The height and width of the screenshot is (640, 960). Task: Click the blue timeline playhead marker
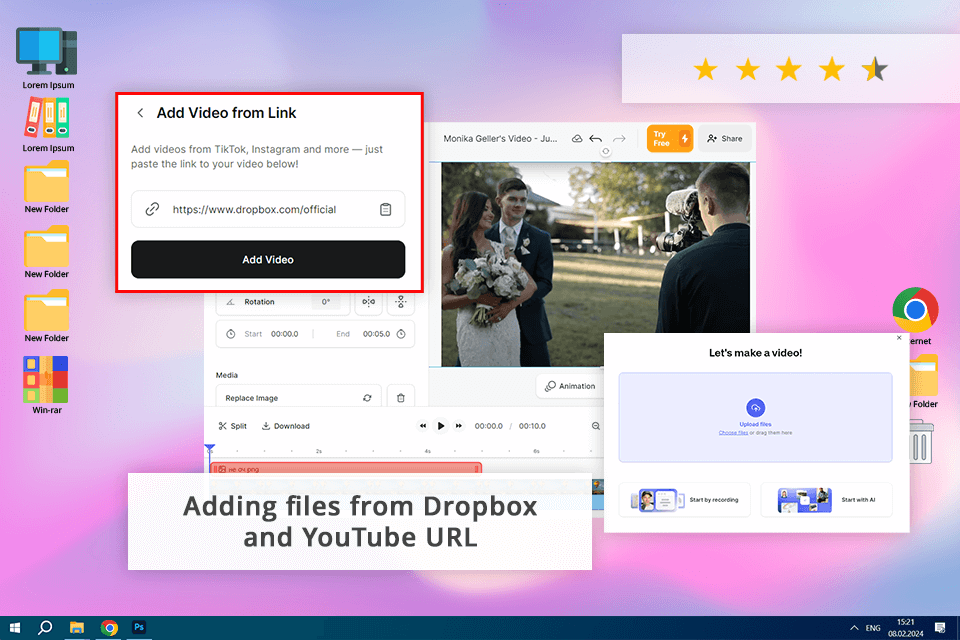[210, 449]
